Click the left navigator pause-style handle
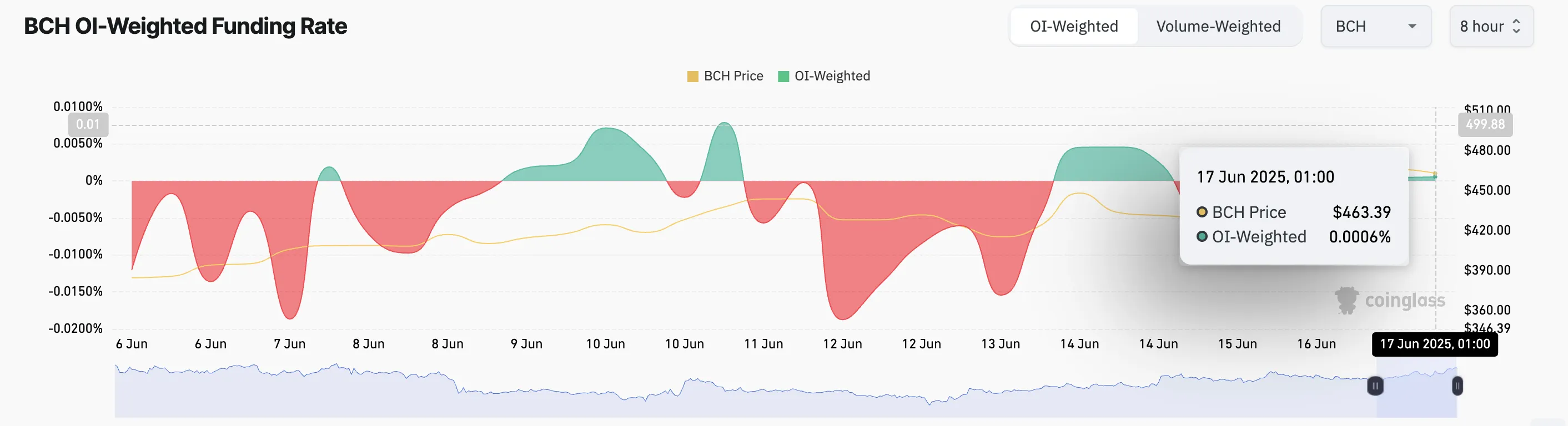 tap(1376, 386)
